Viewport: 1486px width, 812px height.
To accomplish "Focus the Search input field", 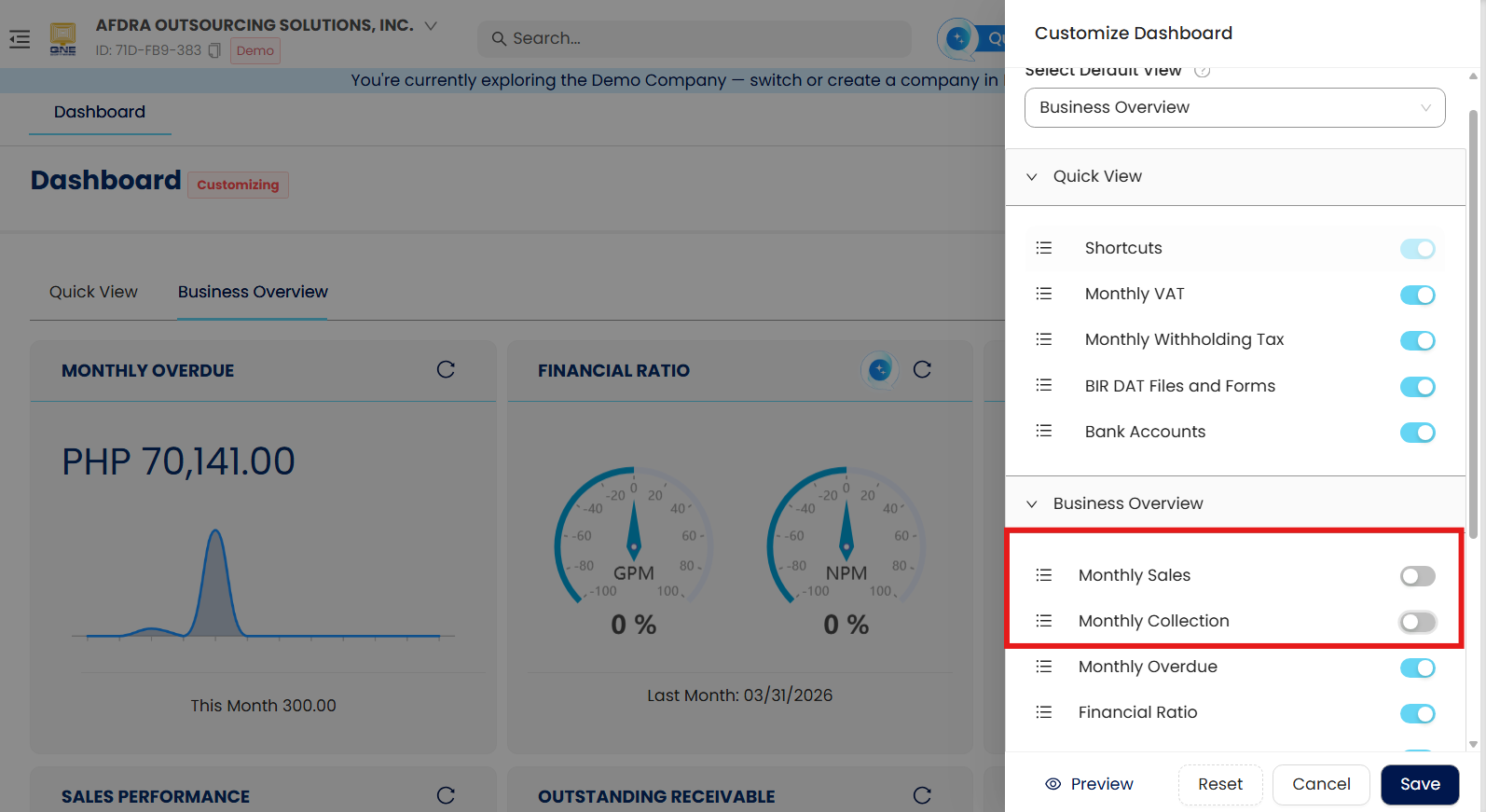I will (695, 38).
